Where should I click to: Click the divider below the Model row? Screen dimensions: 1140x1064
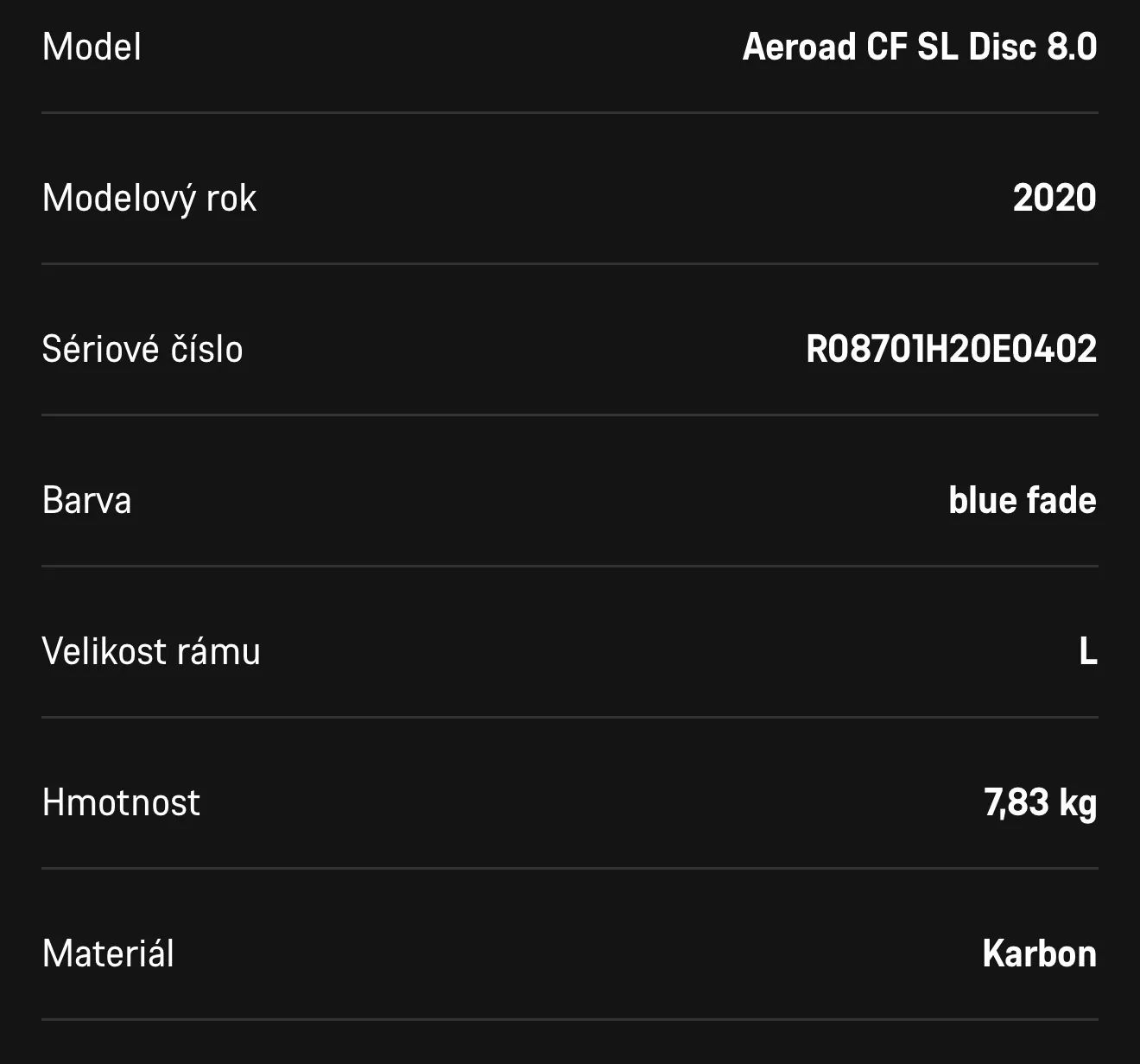(x=570, y=112)
